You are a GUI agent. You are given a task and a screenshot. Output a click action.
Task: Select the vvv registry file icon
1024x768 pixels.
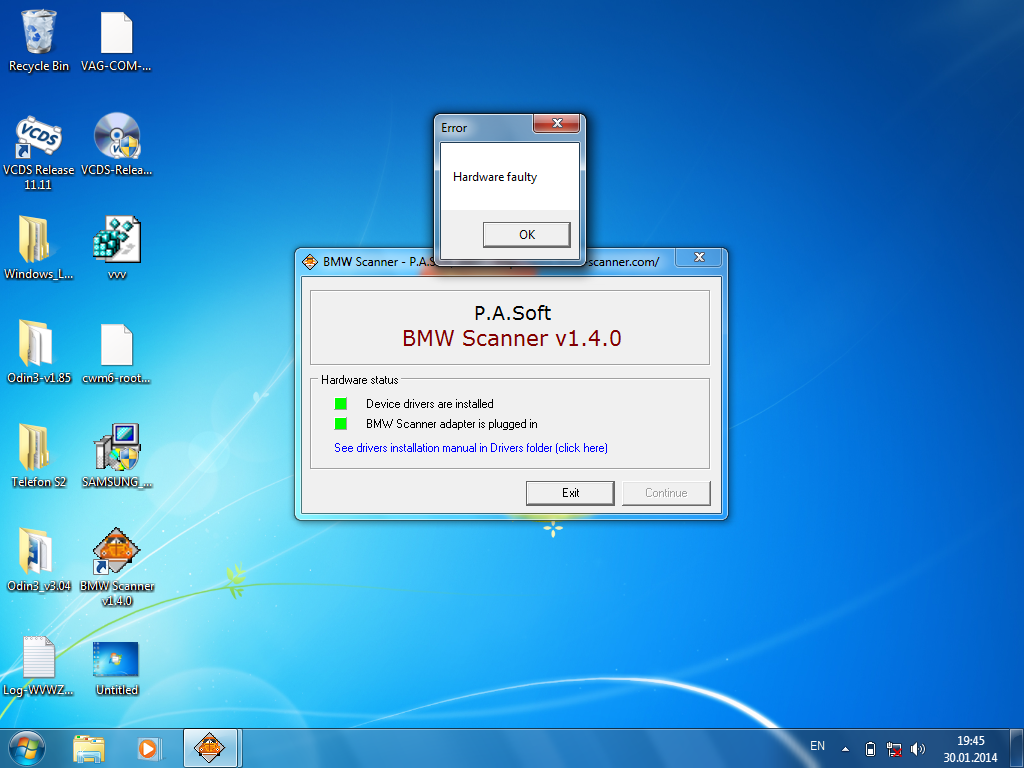point(116,248)
